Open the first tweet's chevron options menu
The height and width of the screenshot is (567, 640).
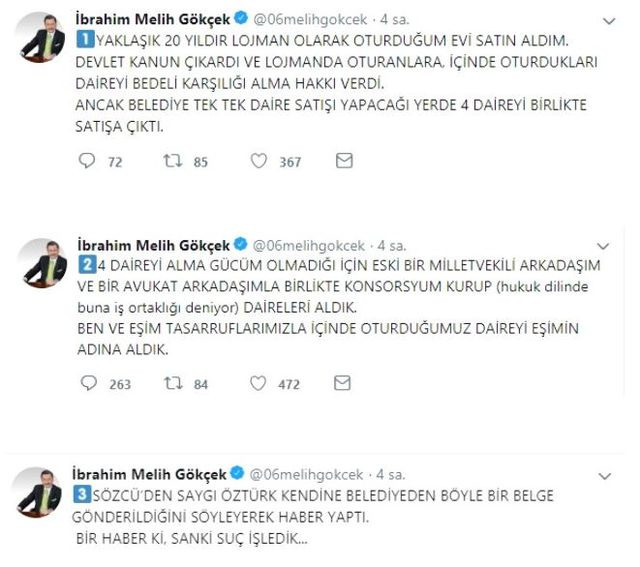coord(609,20)
